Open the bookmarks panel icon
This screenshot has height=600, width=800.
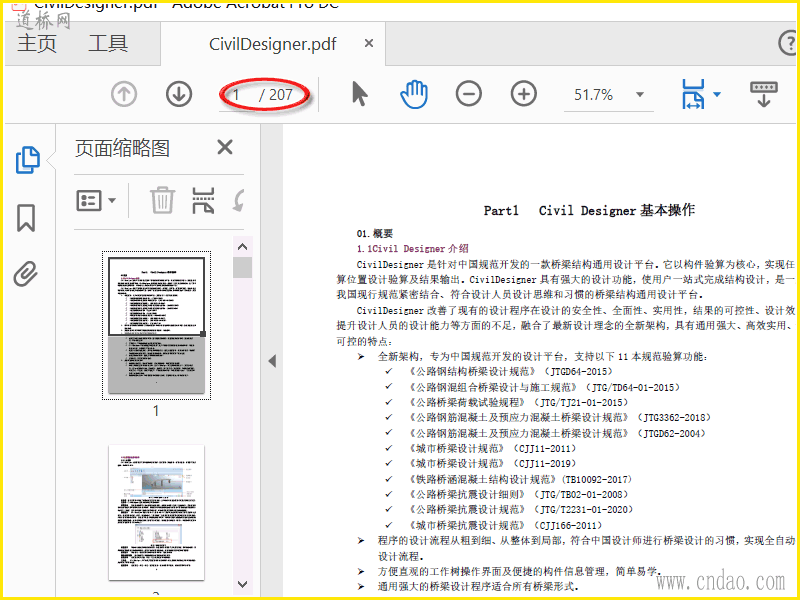[26, 218]
